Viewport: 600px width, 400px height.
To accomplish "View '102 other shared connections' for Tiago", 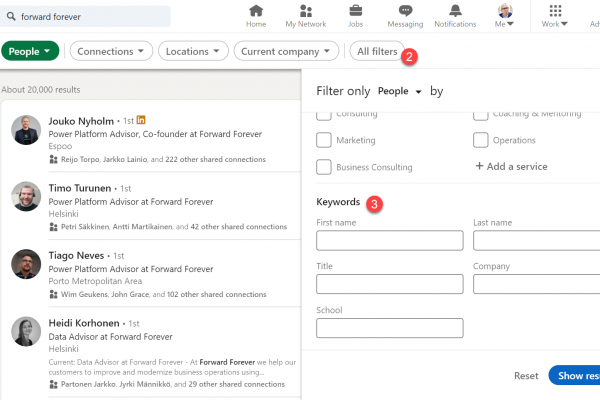I will (x=217, y=294).
